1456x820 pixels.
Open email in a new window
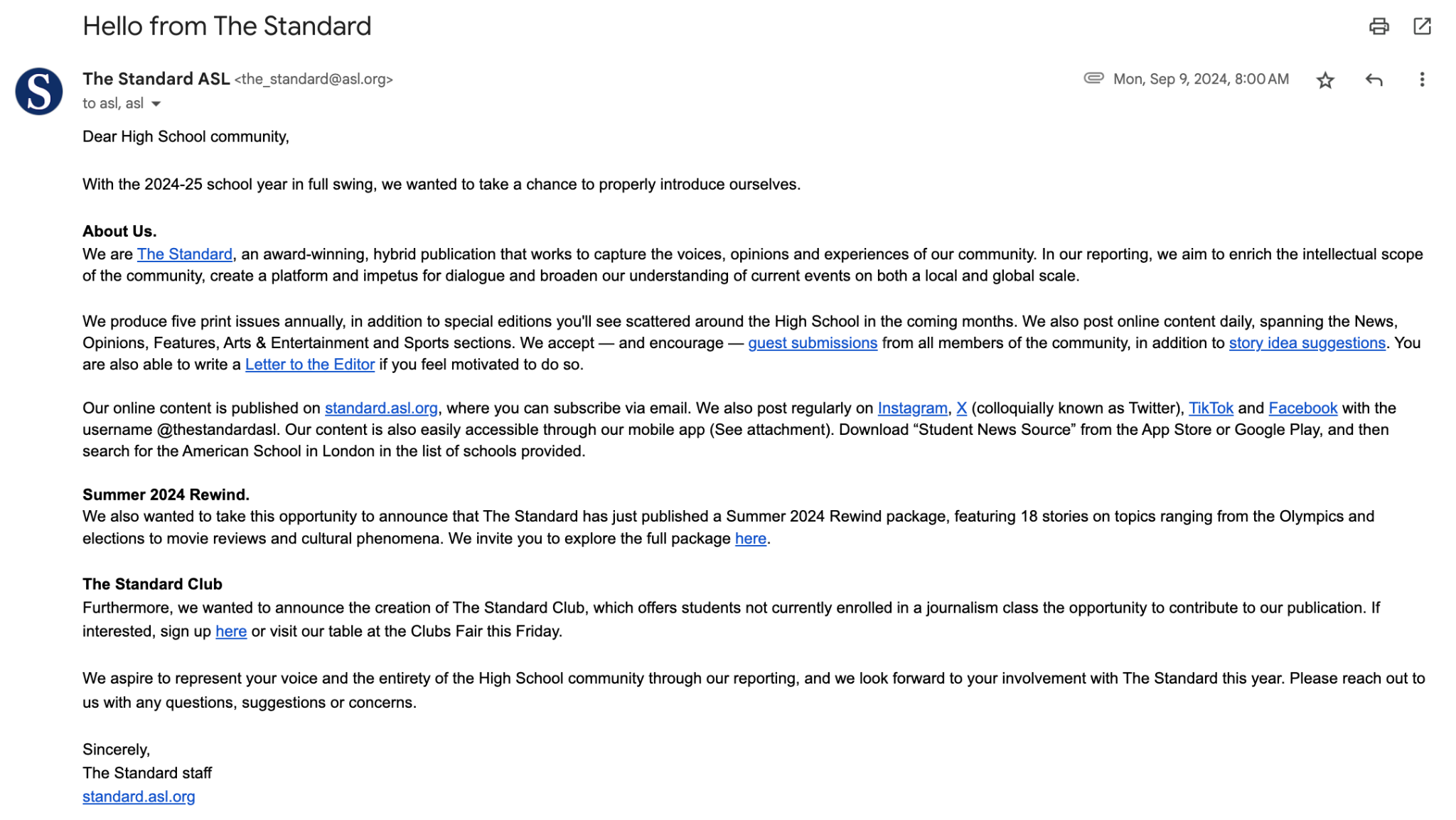(x=1422, y=27)
